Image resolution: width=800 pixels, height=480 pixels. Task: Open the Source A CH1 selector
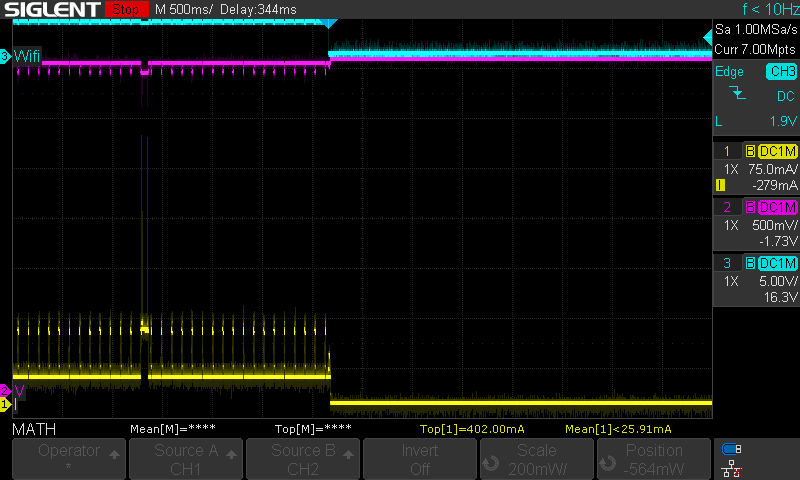click(186, 459)
